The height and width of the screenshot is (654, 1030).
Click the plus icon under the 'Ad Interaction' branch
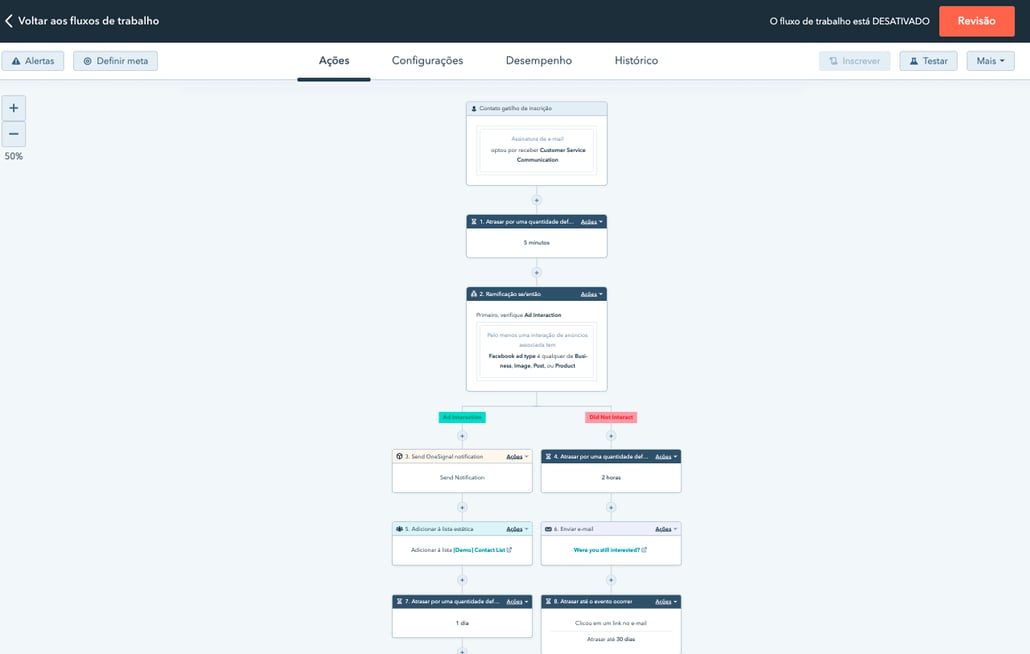[461, 437]
